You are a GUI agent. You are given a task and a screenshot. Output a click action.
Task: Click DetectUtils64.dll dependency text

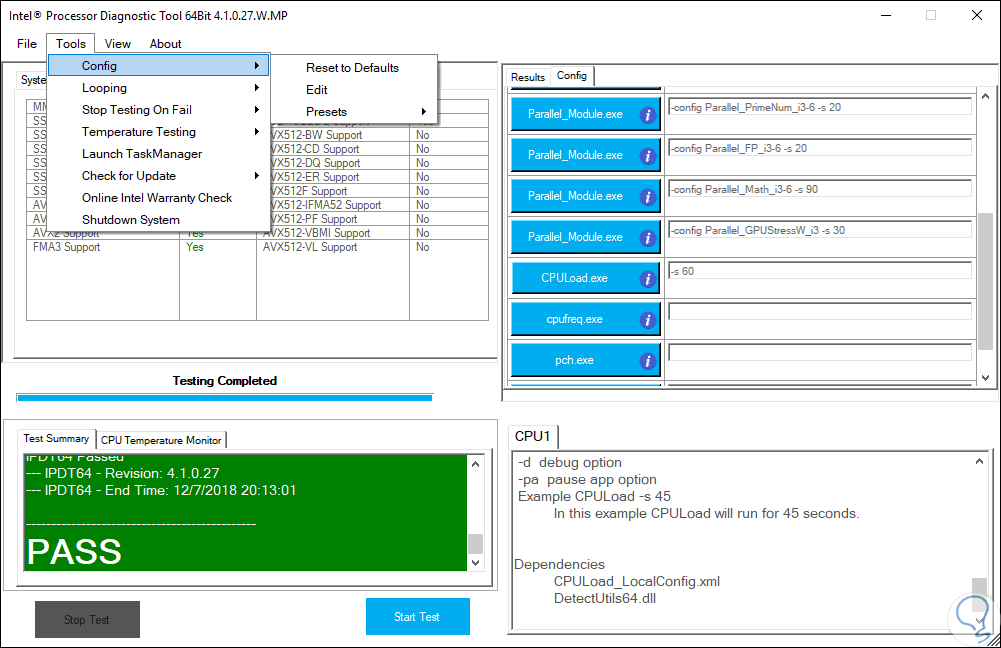(x=605, y=599)
